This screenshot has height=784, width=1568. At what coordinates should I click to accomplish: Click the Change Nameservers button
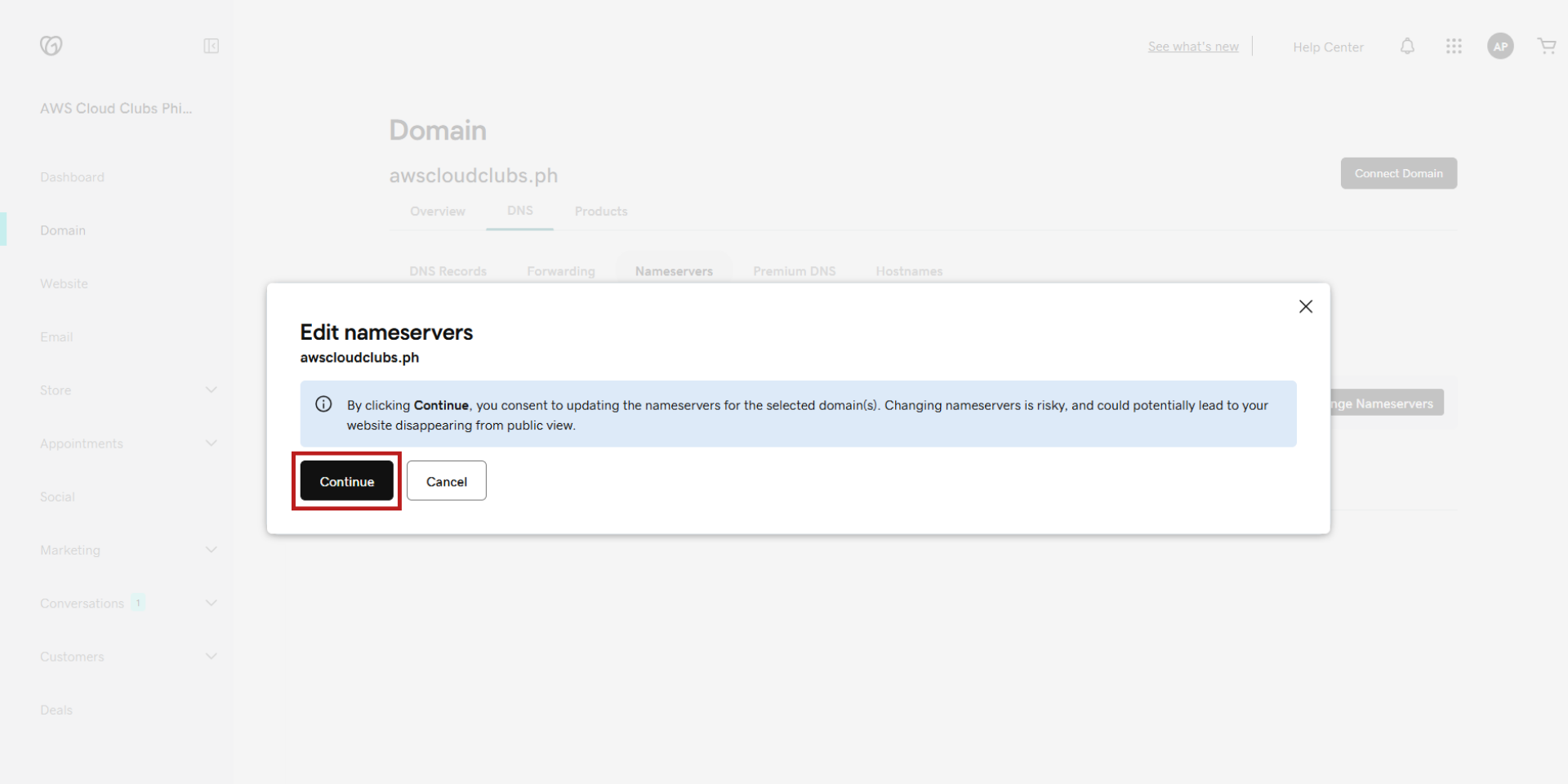1388,403
